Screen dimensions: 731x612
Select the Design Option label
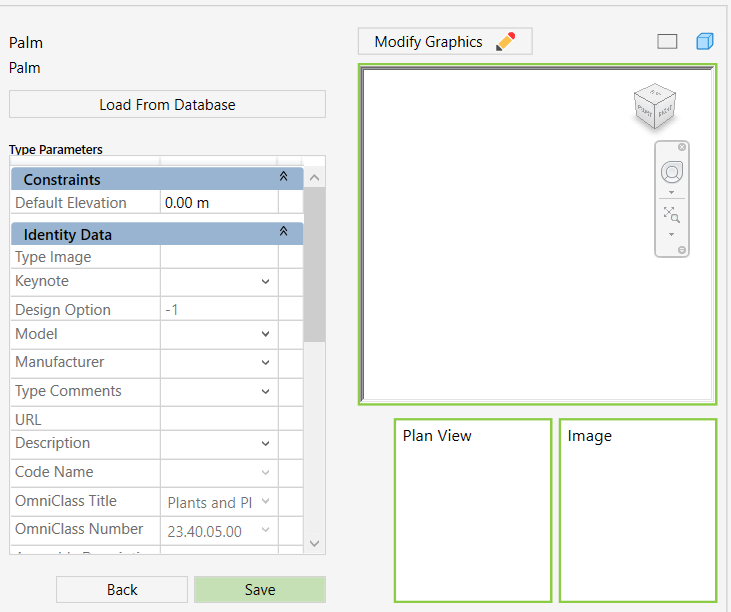pos(63,309)
